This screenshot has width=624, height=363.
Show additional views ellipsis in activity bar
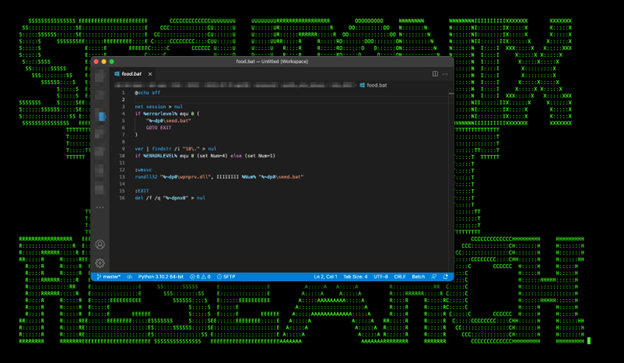pyautogui.click(x=100, y=207)
